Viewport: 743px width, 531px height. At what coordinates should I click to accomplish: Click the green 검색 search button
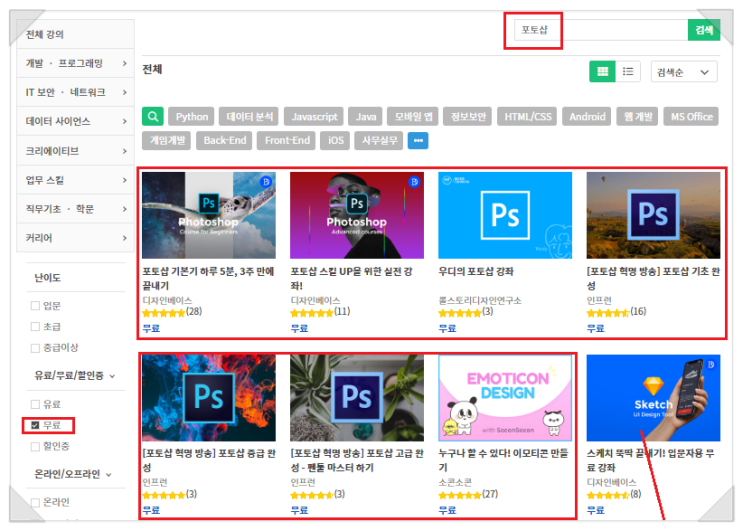coord(704,30)
